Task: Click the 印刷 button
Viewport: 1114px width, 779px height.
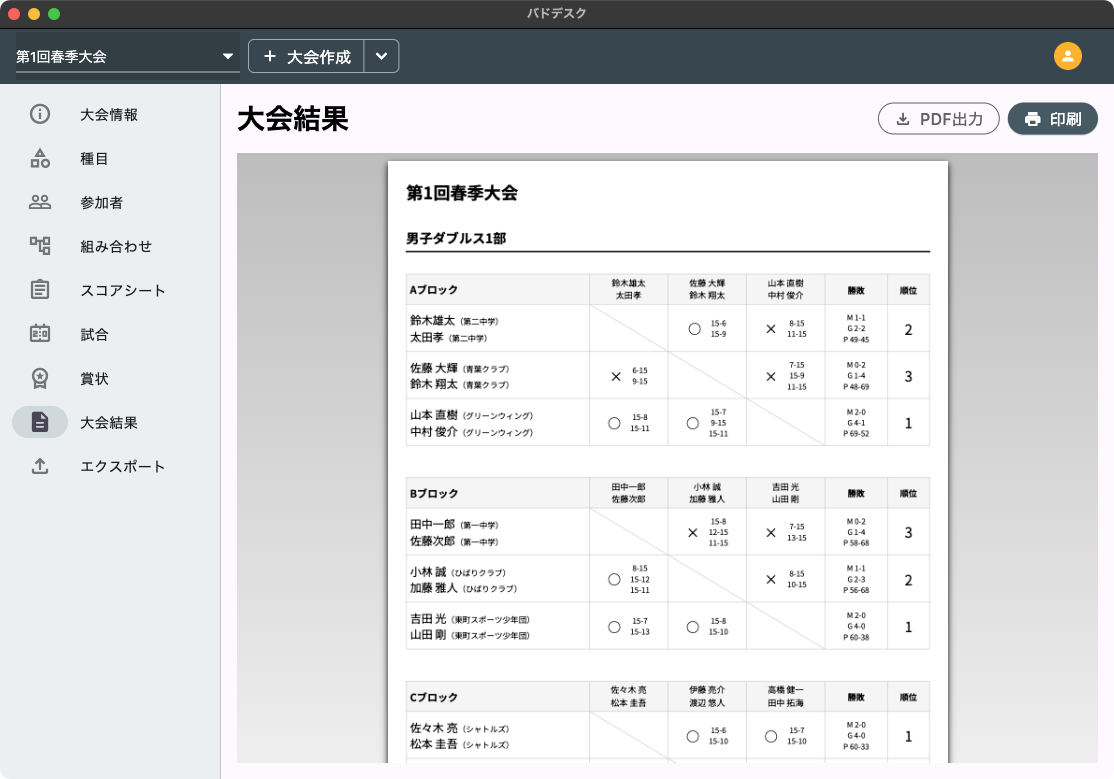Action: click(1053, 119)
